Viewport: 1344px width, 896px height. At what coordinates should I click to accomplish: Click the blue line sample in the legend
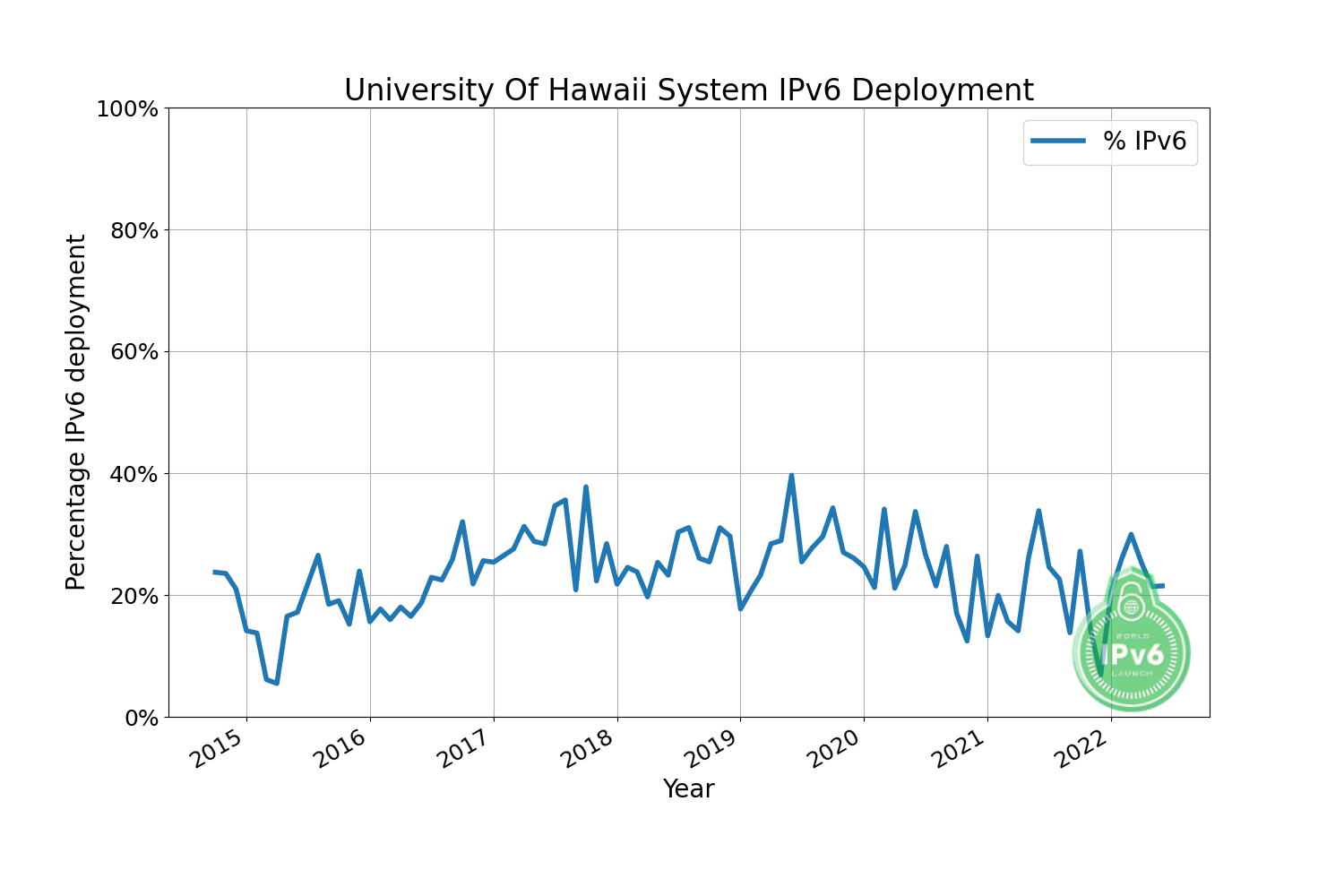(x=1058, y=141)
